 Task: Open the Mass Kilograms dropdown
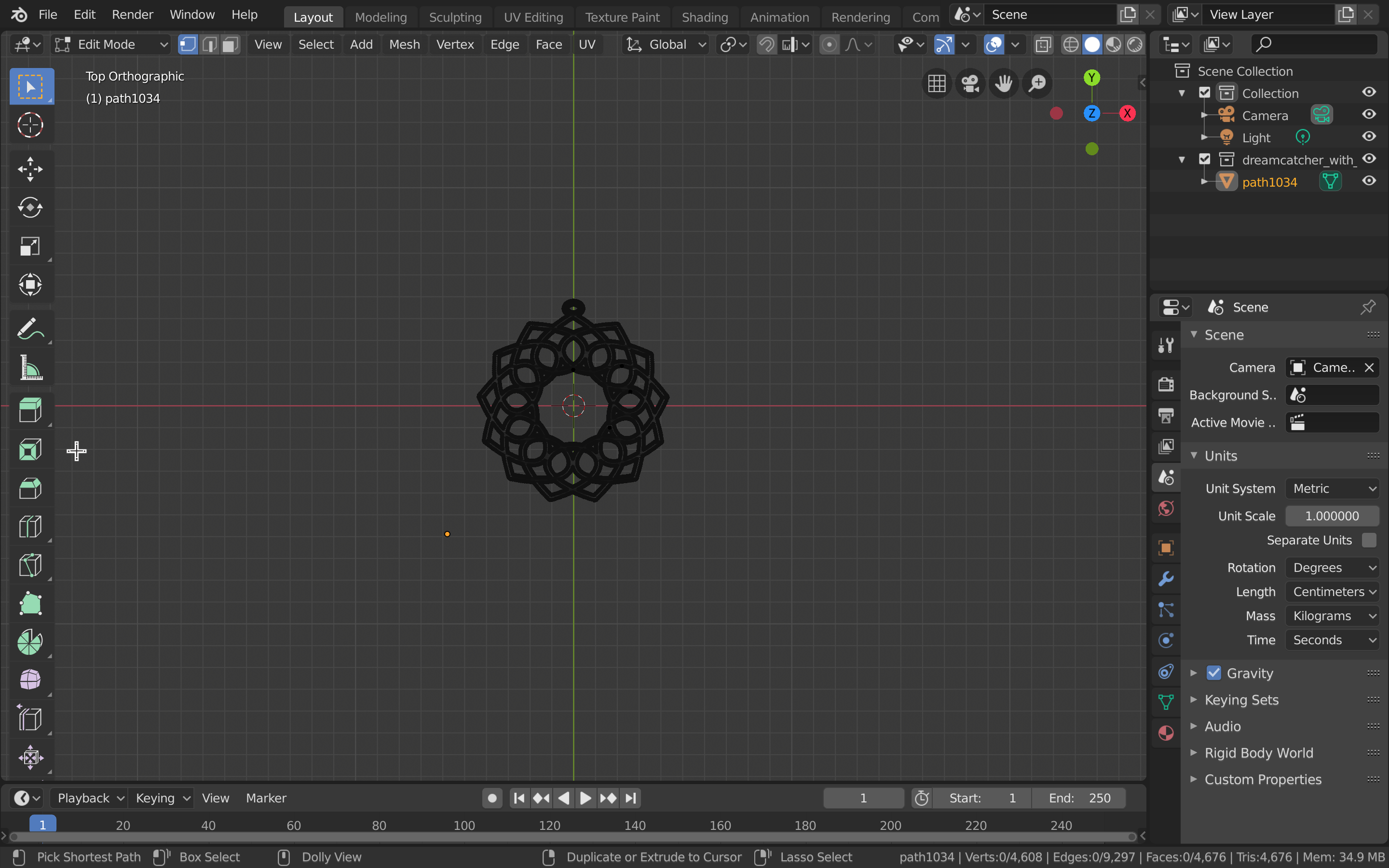[x=1332, y=616]
